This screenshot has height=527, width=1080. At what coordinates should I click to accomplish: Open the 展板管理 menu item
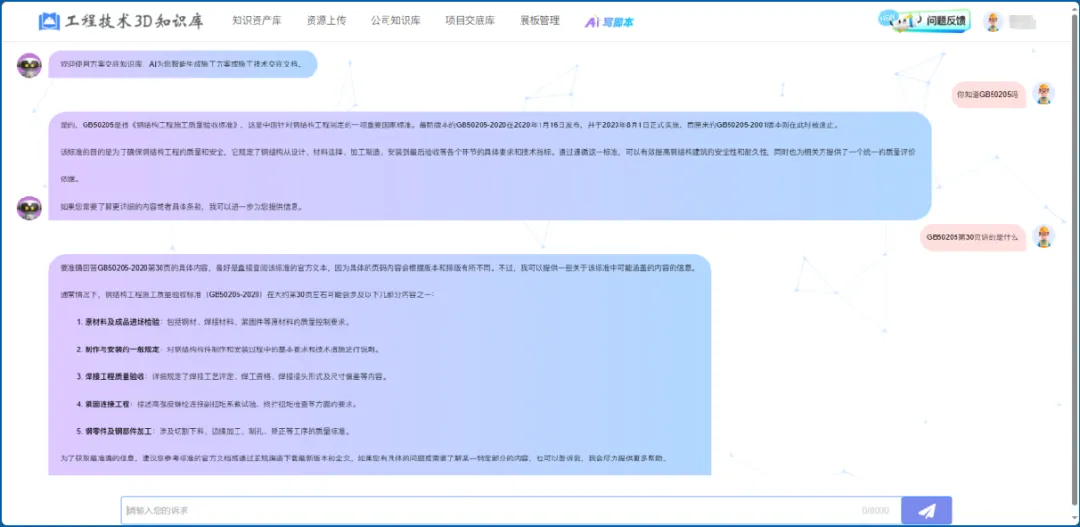tap(540, 21)
